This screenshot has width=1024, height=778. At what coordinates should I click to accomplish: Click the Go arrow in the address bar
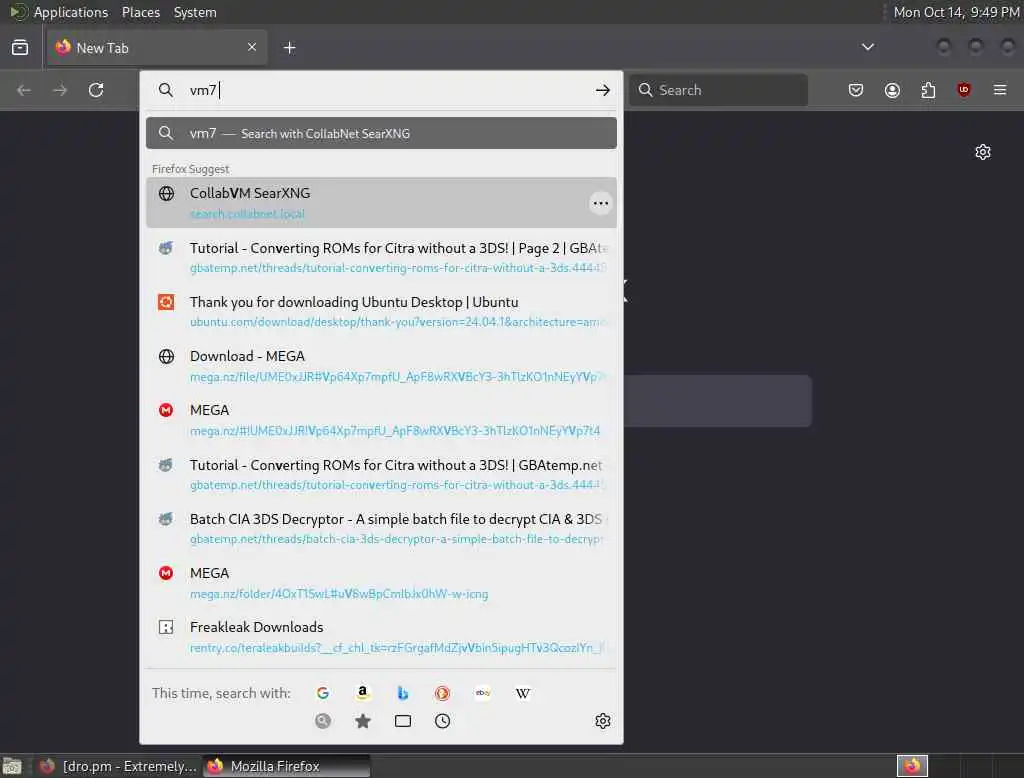point(602,90)
